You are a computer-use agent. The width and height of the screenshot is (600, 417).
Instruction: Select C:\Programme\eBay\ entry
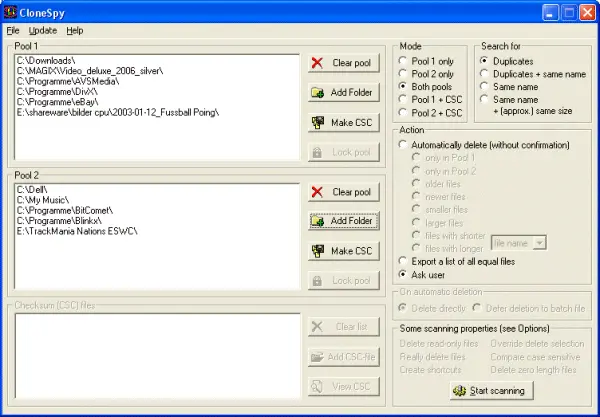click(57, 102)
